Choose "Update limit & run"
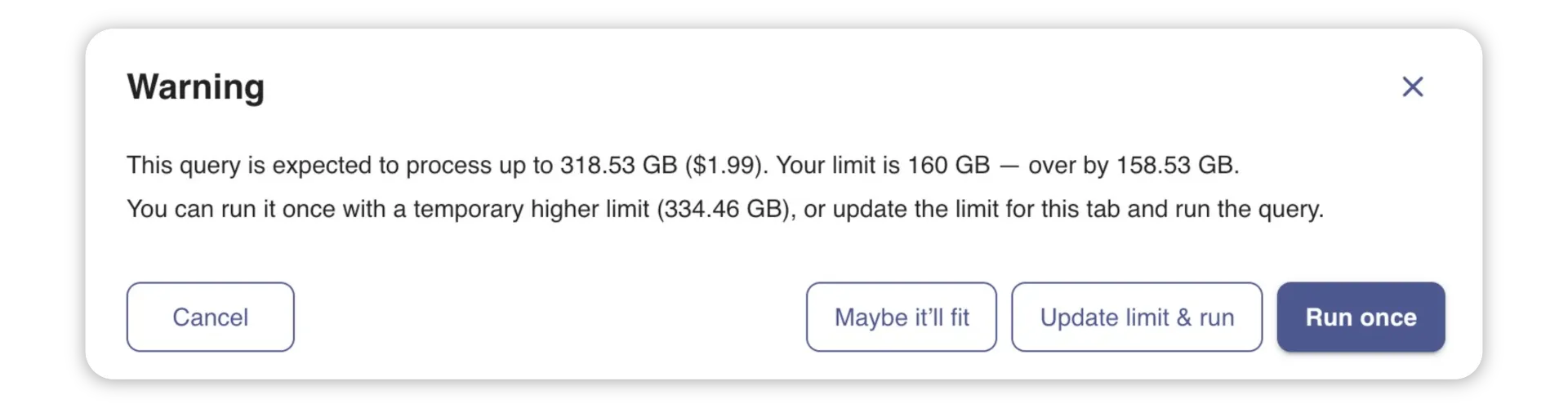Image resolution: width=1568 pixels, height=408 pixels. click(1136, 317)
